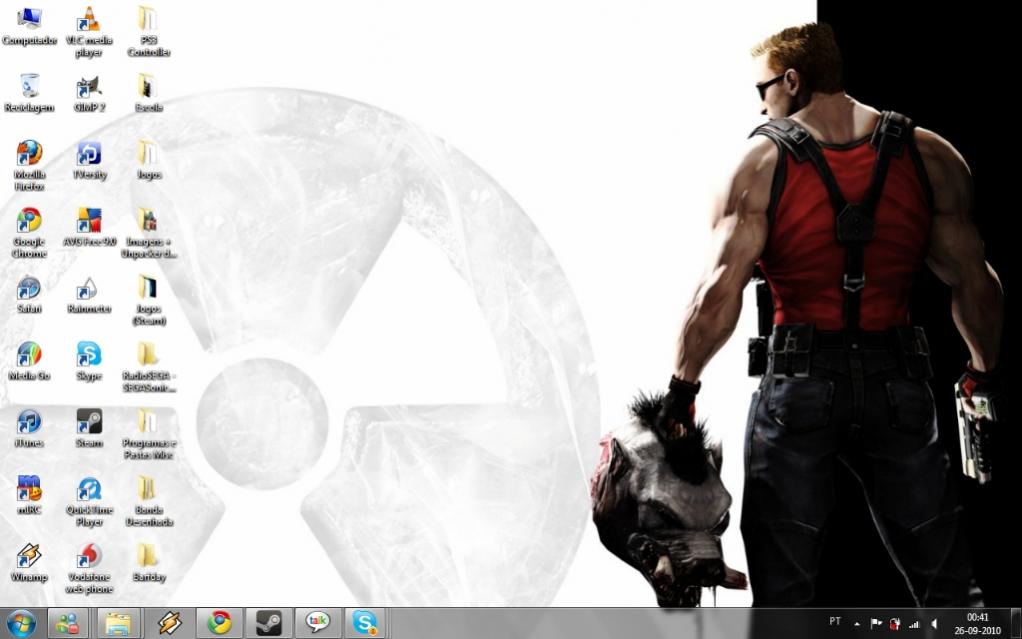The image size is (1022, 639).
Task: Select the Steam desktop shortcut
Action: coord(89,428)
